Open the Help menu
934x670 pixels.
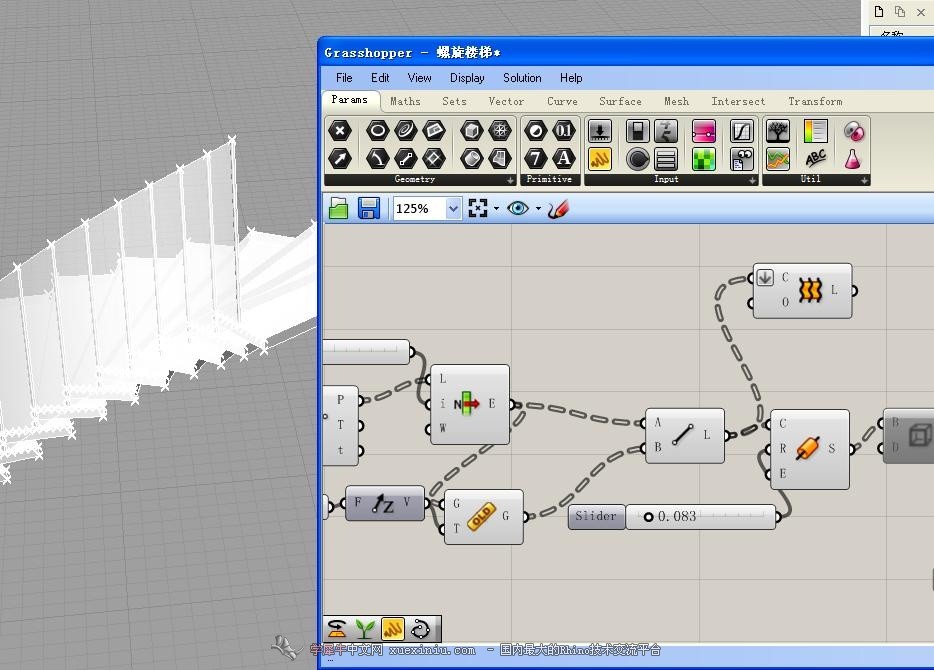tap(571, 78)
